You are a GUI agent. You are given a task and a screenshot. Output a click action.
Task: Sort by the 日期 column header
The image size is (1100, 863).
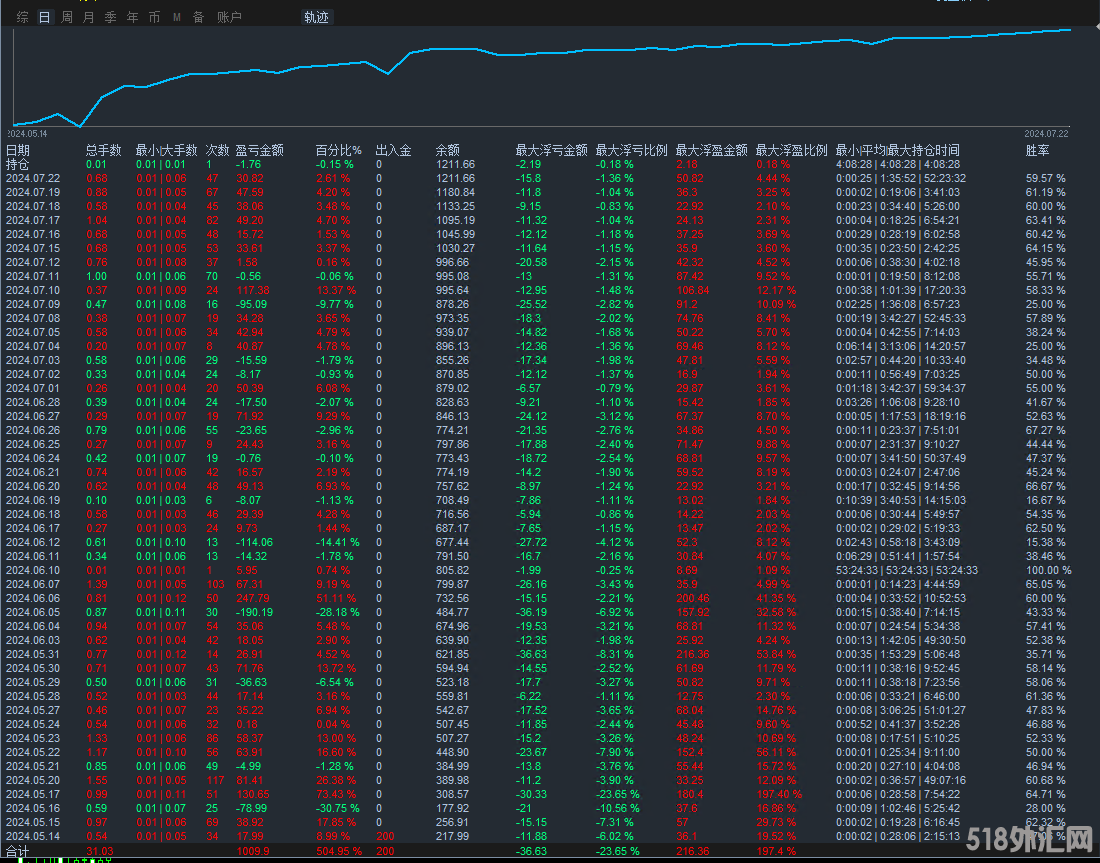18,150
